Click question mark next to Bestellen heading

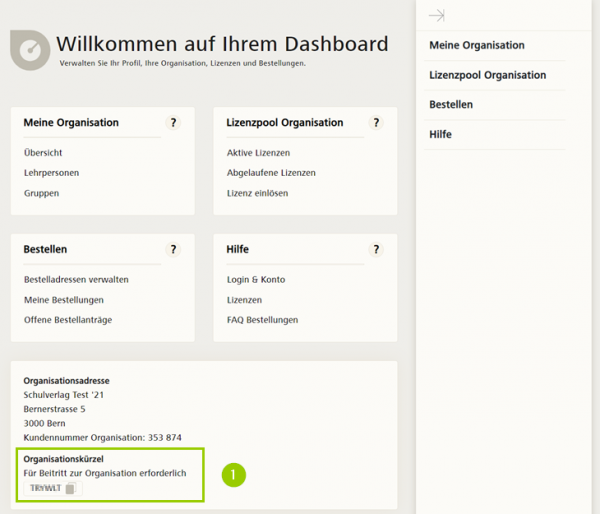point(173,249)
